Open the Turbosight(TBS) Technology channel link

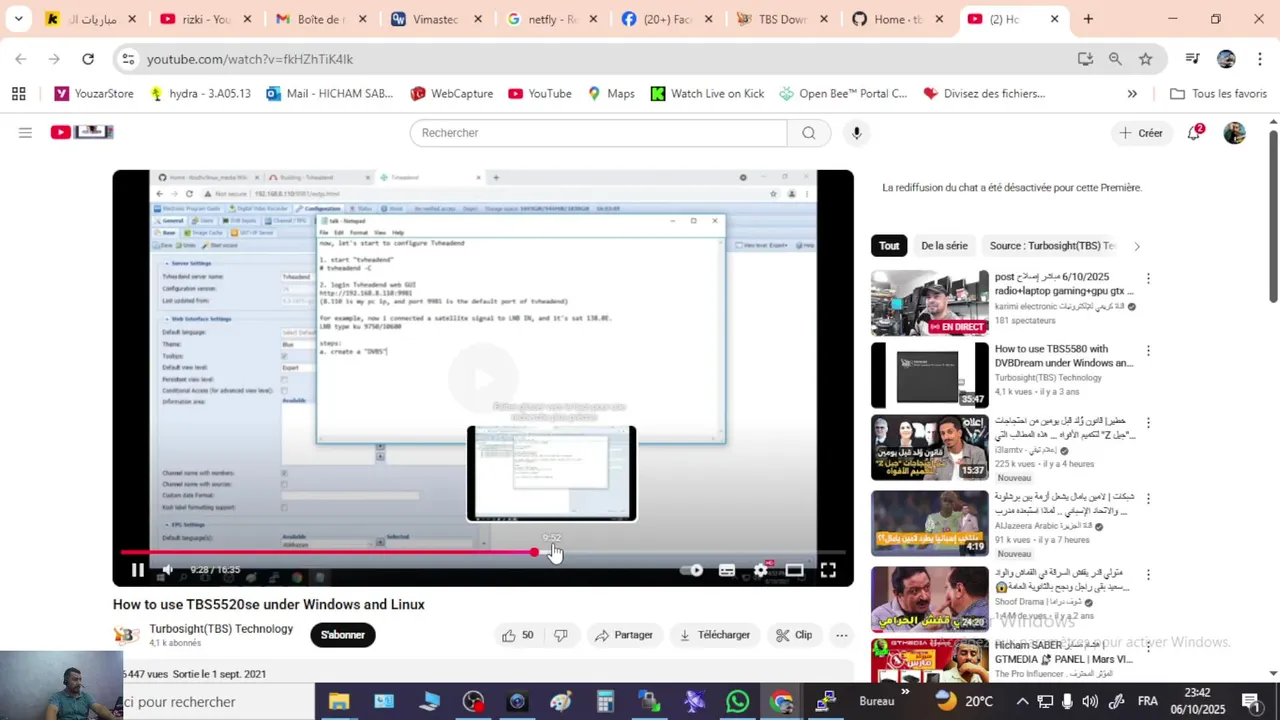click(221, 629)
